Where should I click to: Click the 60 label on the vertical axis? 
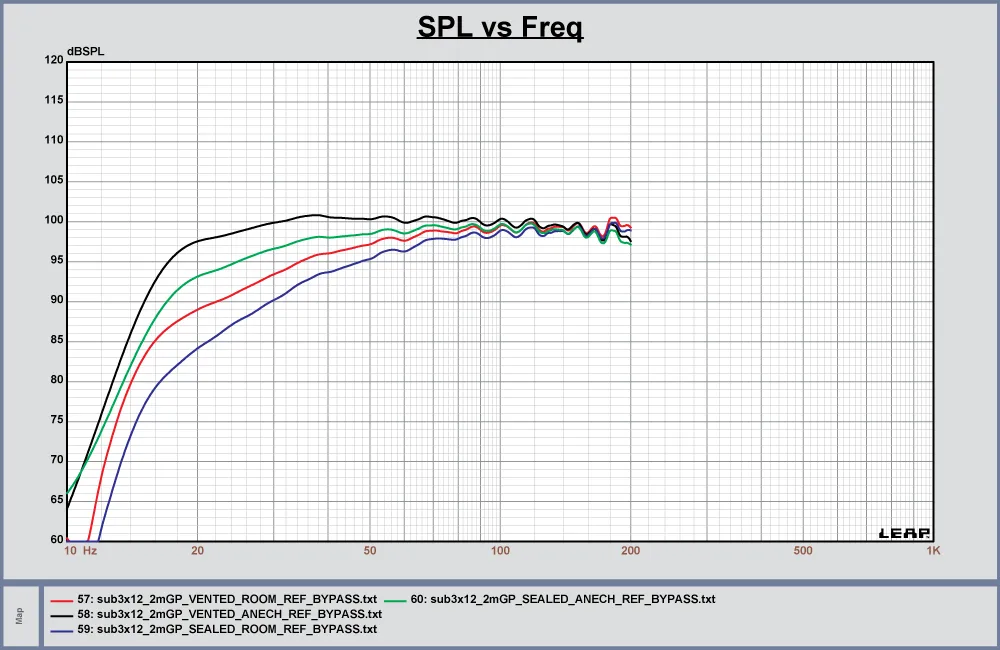coord(55,540)
